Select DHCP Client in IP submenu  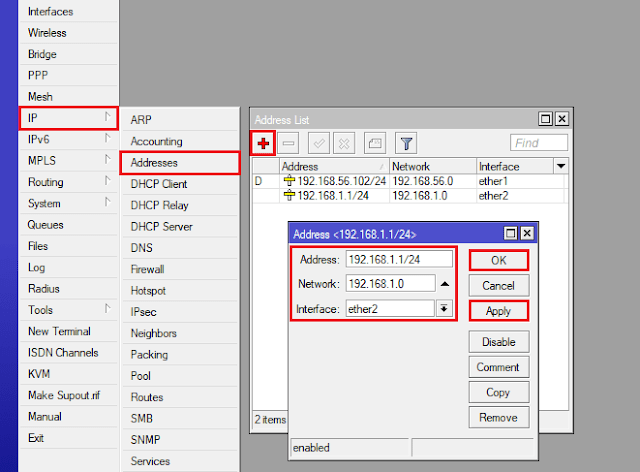click(180, 184)
